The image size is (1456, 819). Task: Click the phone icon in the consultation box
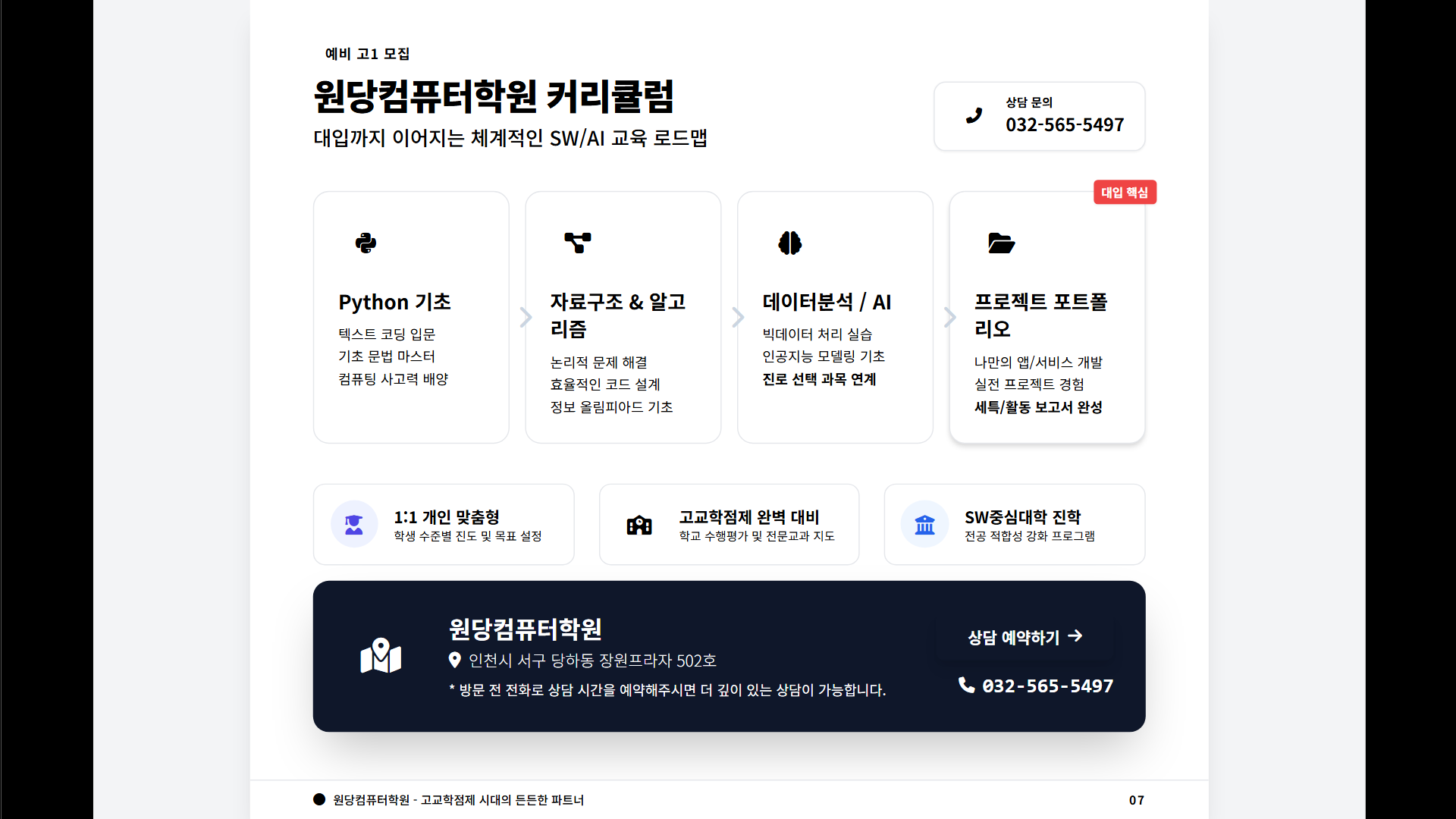tap(974, 115)
